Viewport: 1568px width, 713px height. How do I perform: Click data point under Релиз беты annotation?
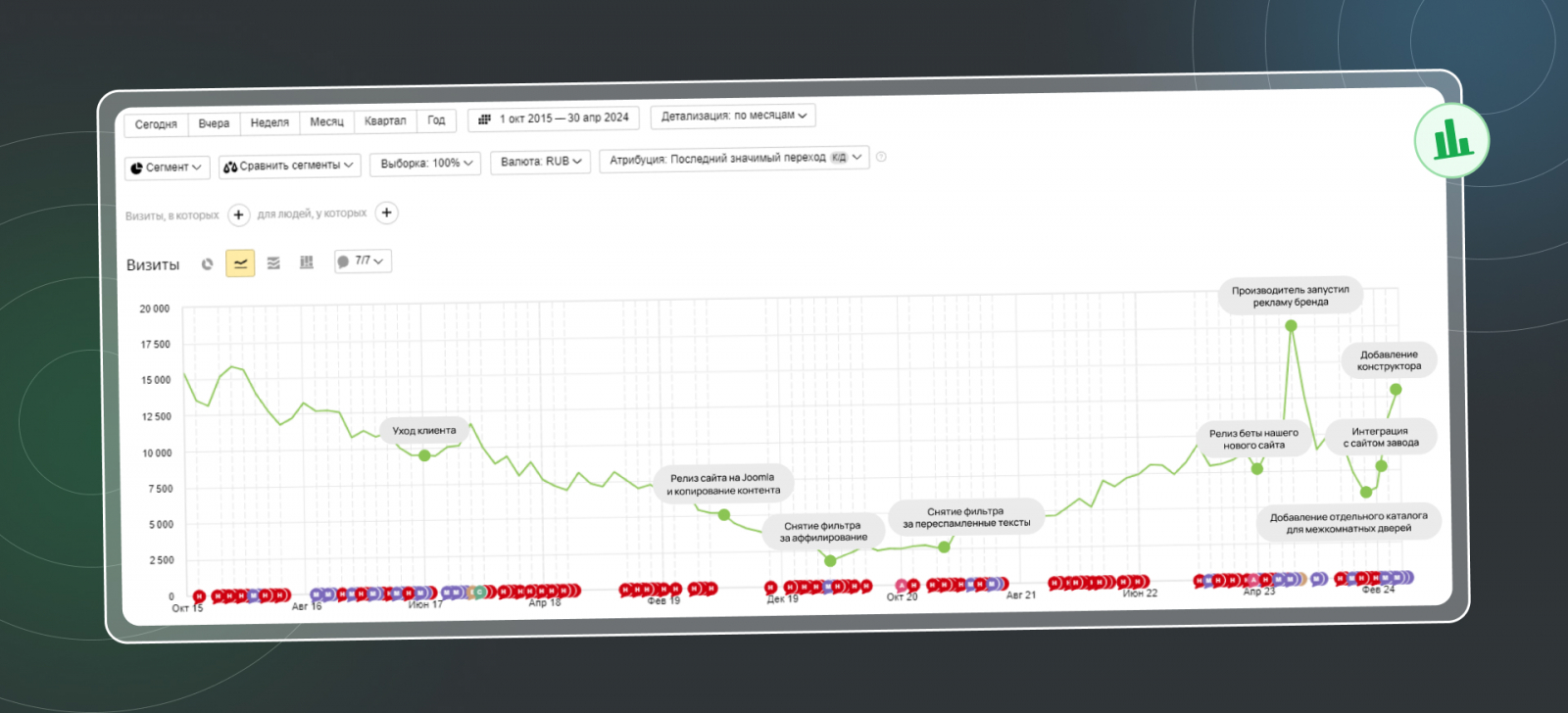click(1257, 469)
